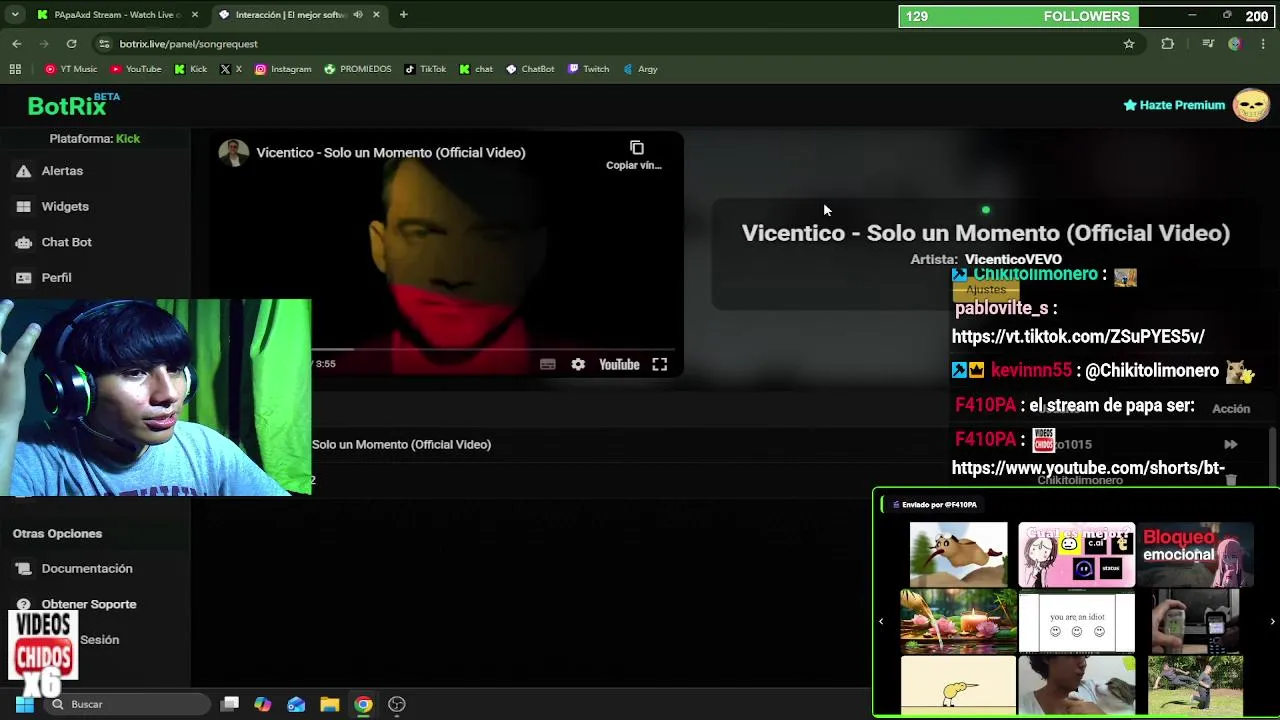Open OBS Studio from the taskbar

tap(397, 704)
